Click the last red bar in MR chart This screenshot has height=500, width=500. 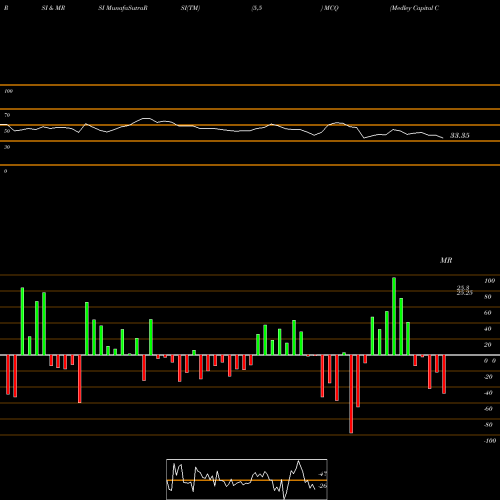click(444, 374)
